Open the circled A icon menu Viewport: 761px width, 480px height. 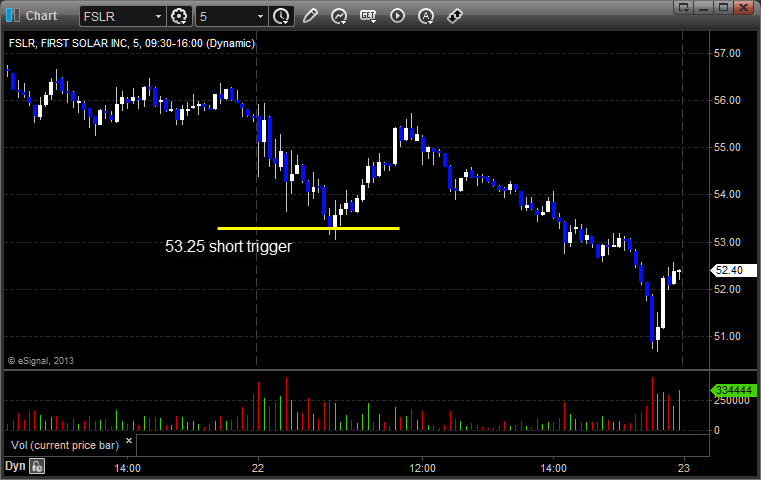tap(426, 16)
